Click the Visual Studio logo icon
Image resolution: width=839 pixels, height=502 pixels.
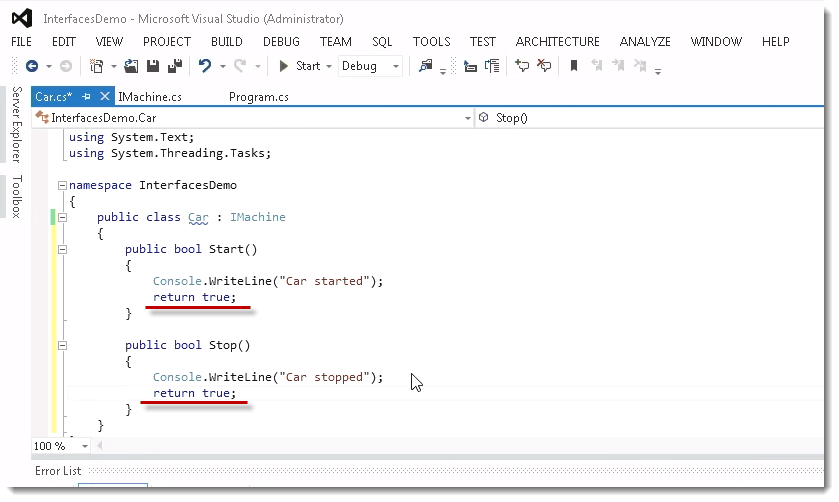coord(22,19)
